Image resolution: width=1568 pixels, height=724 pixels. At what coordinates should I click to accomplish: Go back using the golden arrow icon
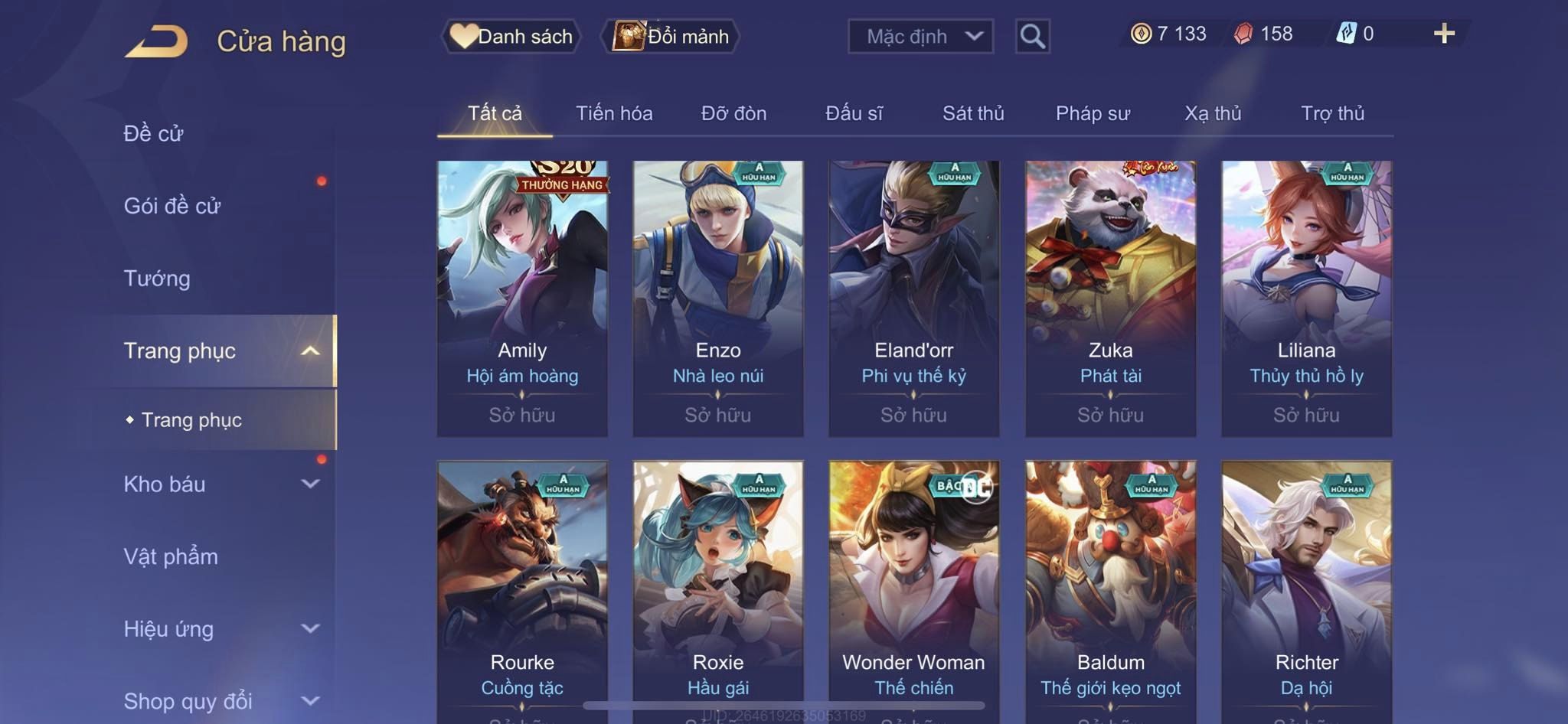tap(157, 41)
